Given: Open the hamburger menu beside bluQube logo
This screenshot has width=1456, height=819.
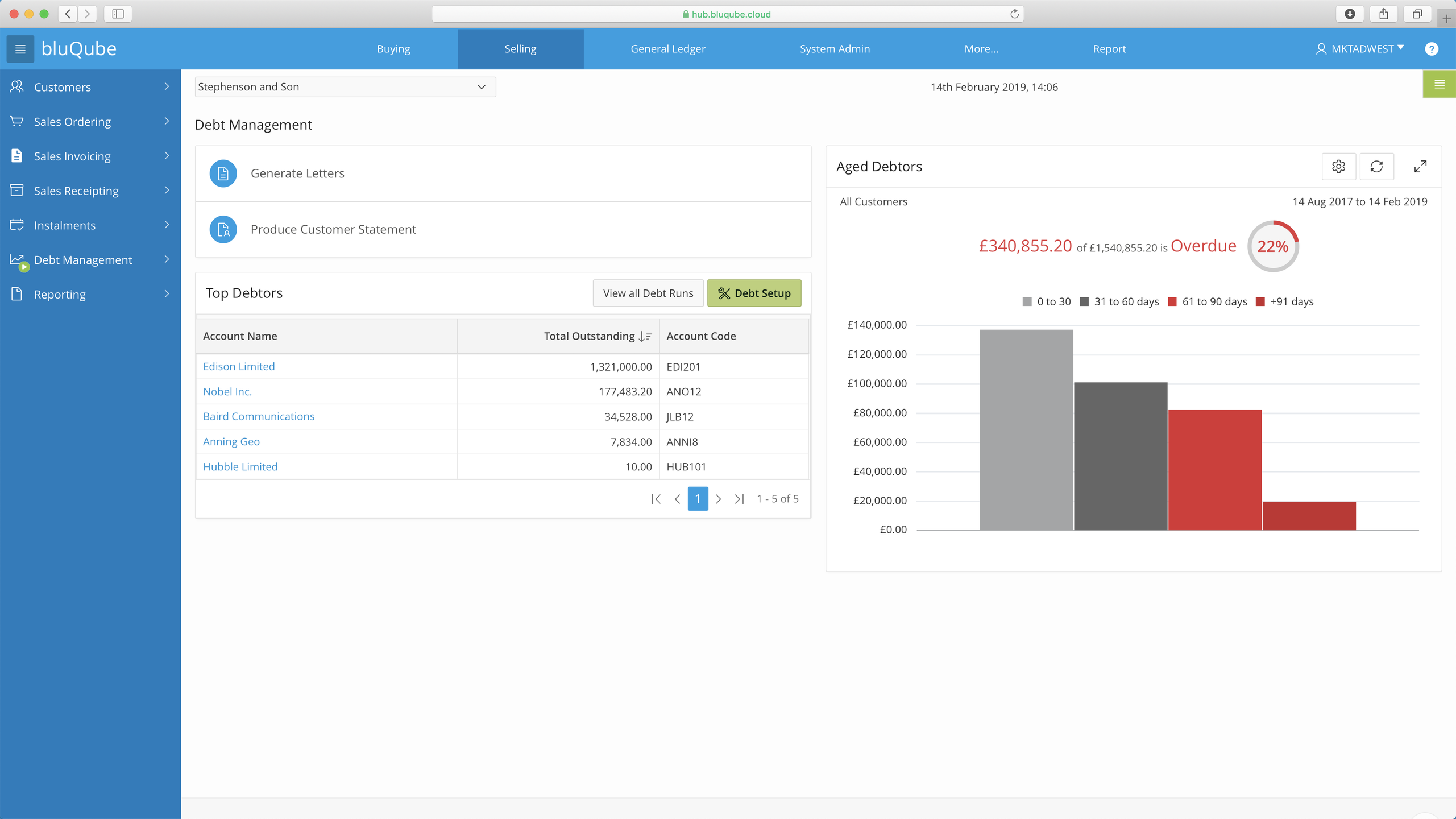Looking at the screenshot, I should [20, 49].
